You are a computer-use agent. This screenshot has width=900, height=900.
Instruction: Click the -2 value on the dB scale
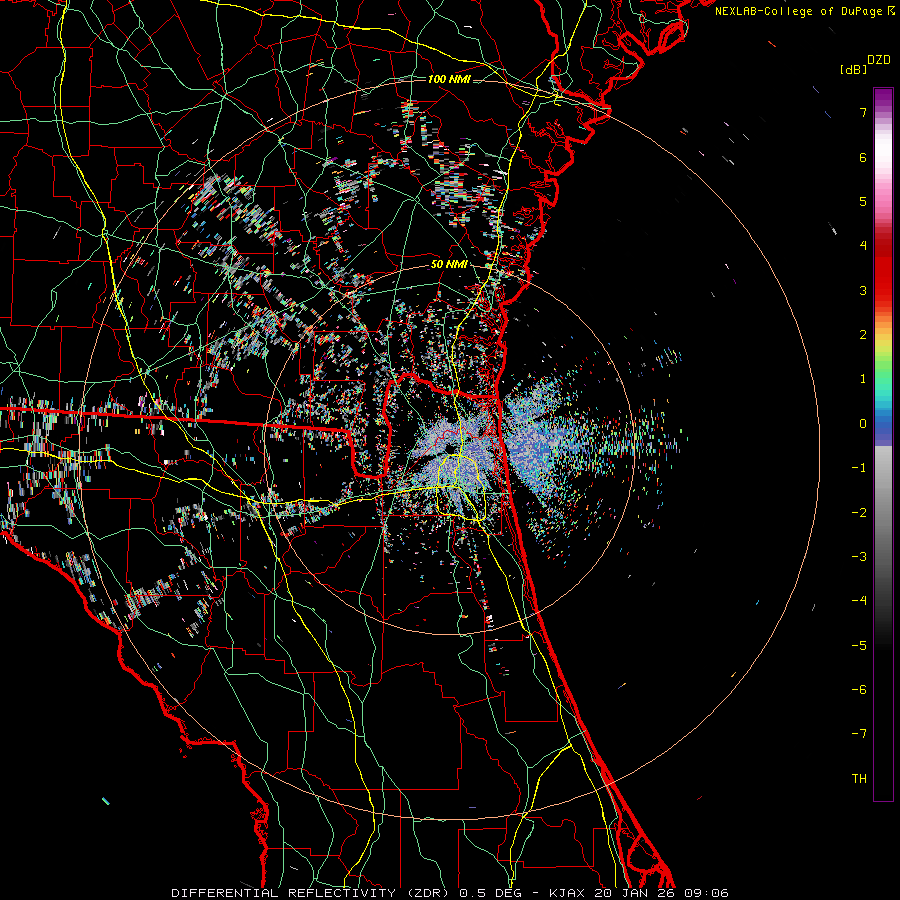[859, 513]
